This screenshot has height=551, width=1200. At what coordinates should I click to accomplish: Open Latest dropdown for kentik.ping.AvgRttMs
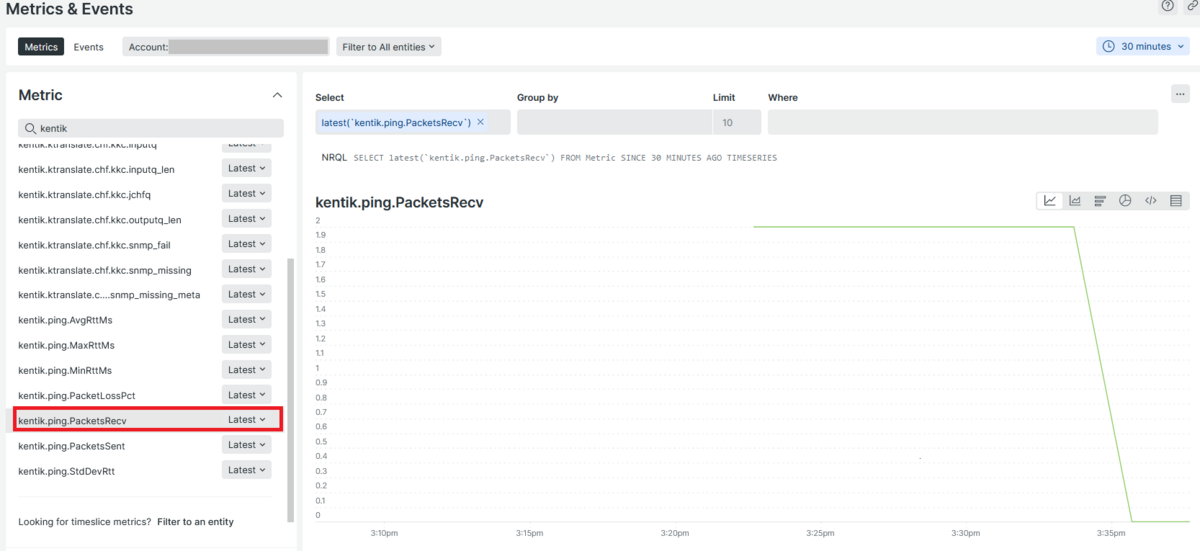246,320
